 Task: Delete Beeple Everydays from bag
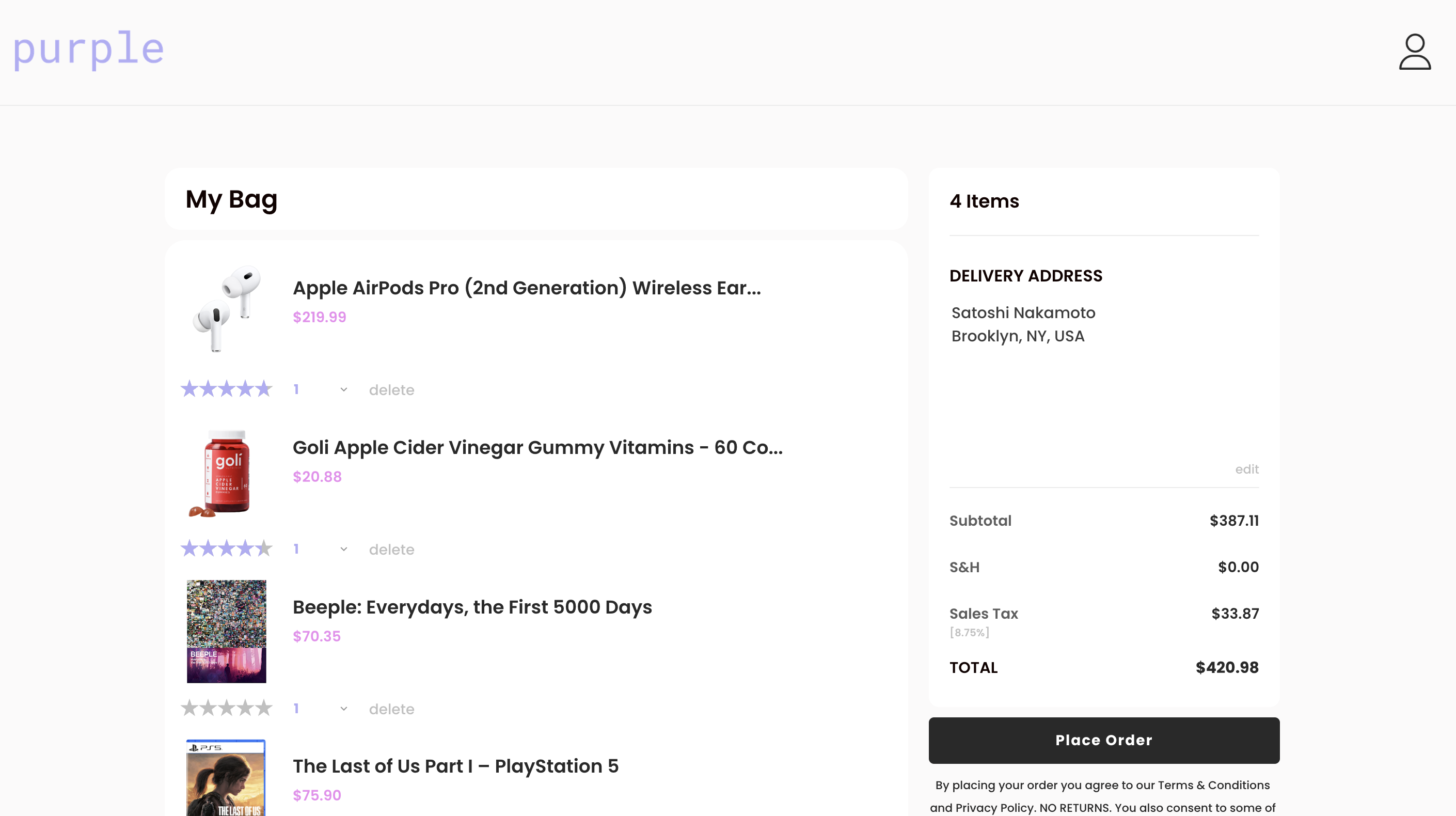pyautogui.click(x=392, y=709)
